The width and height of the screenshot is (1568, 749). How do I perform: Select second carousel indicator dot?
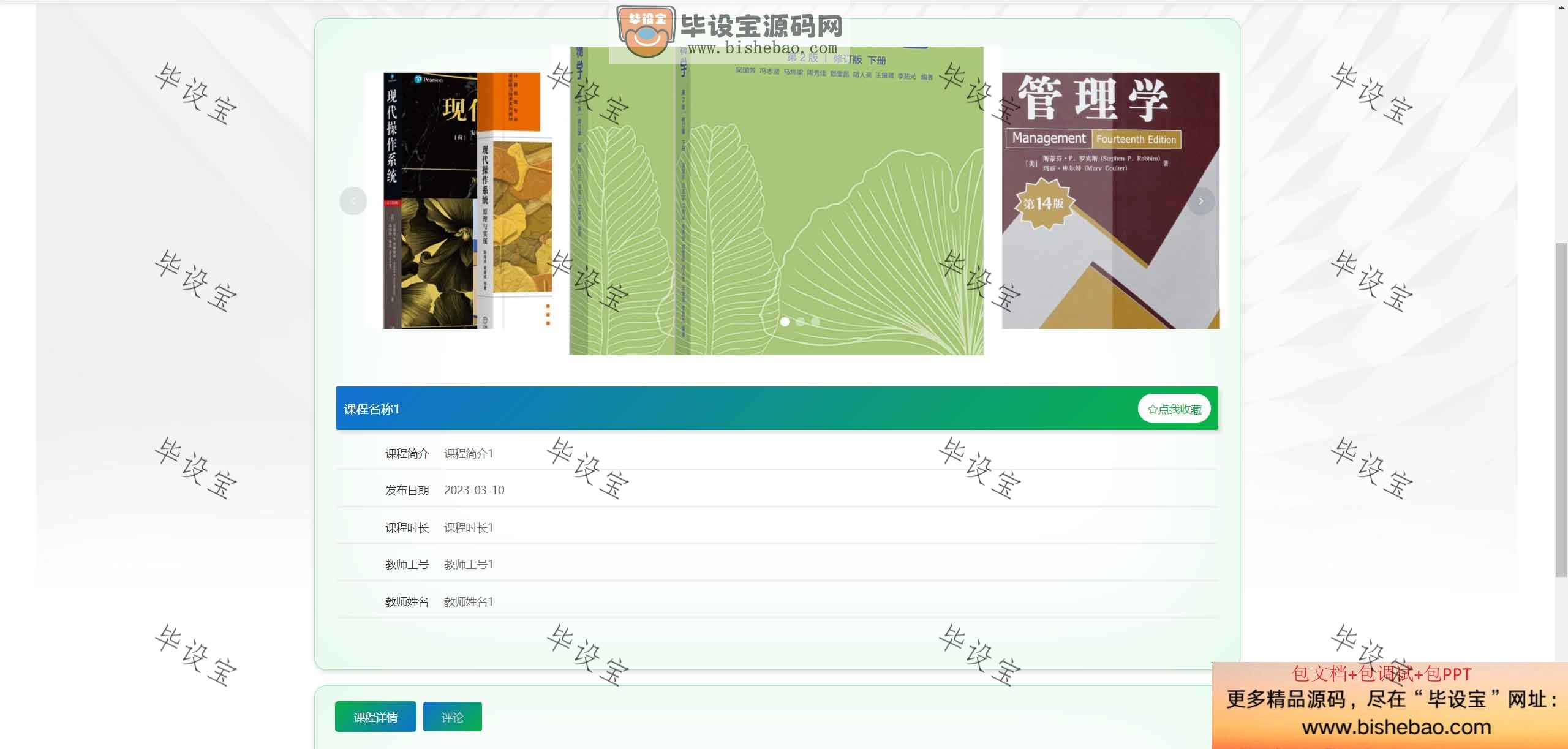point(800,322)
